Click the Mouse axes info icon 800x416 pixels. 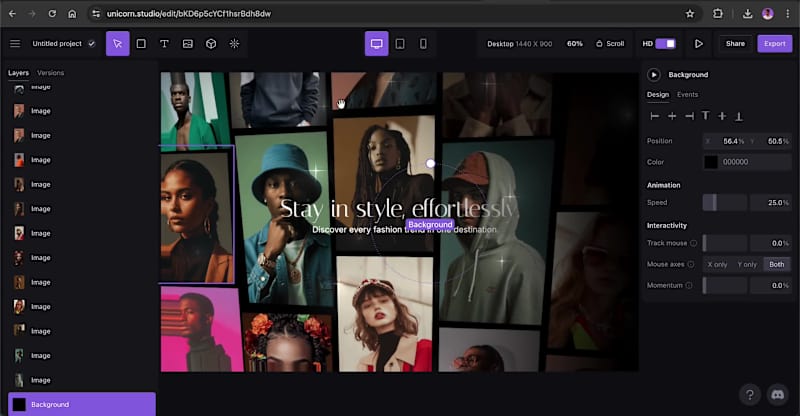click(691, 264)
